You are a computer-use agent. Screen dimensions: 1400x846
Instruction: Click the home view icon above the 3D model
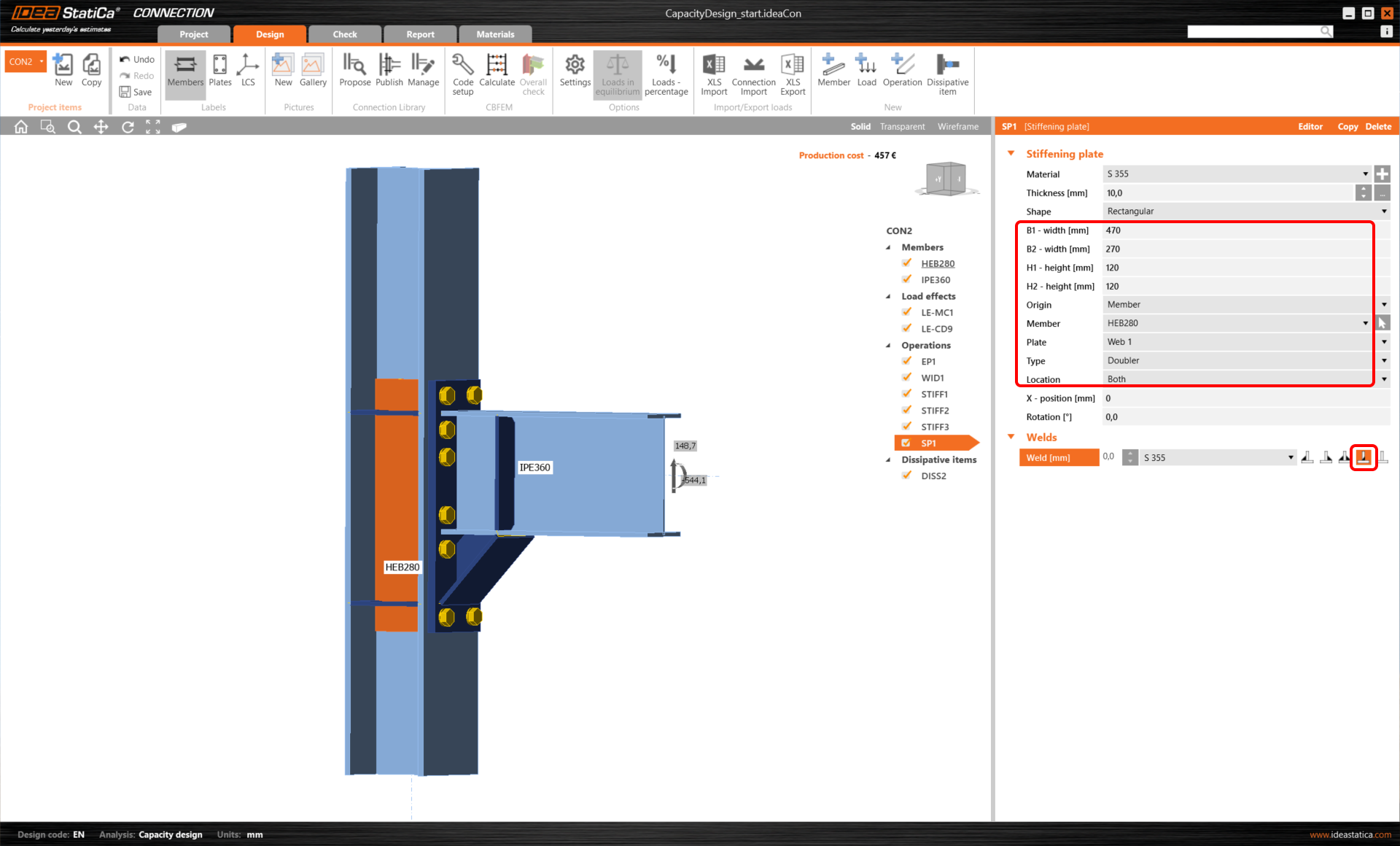(x=20, y=126)
